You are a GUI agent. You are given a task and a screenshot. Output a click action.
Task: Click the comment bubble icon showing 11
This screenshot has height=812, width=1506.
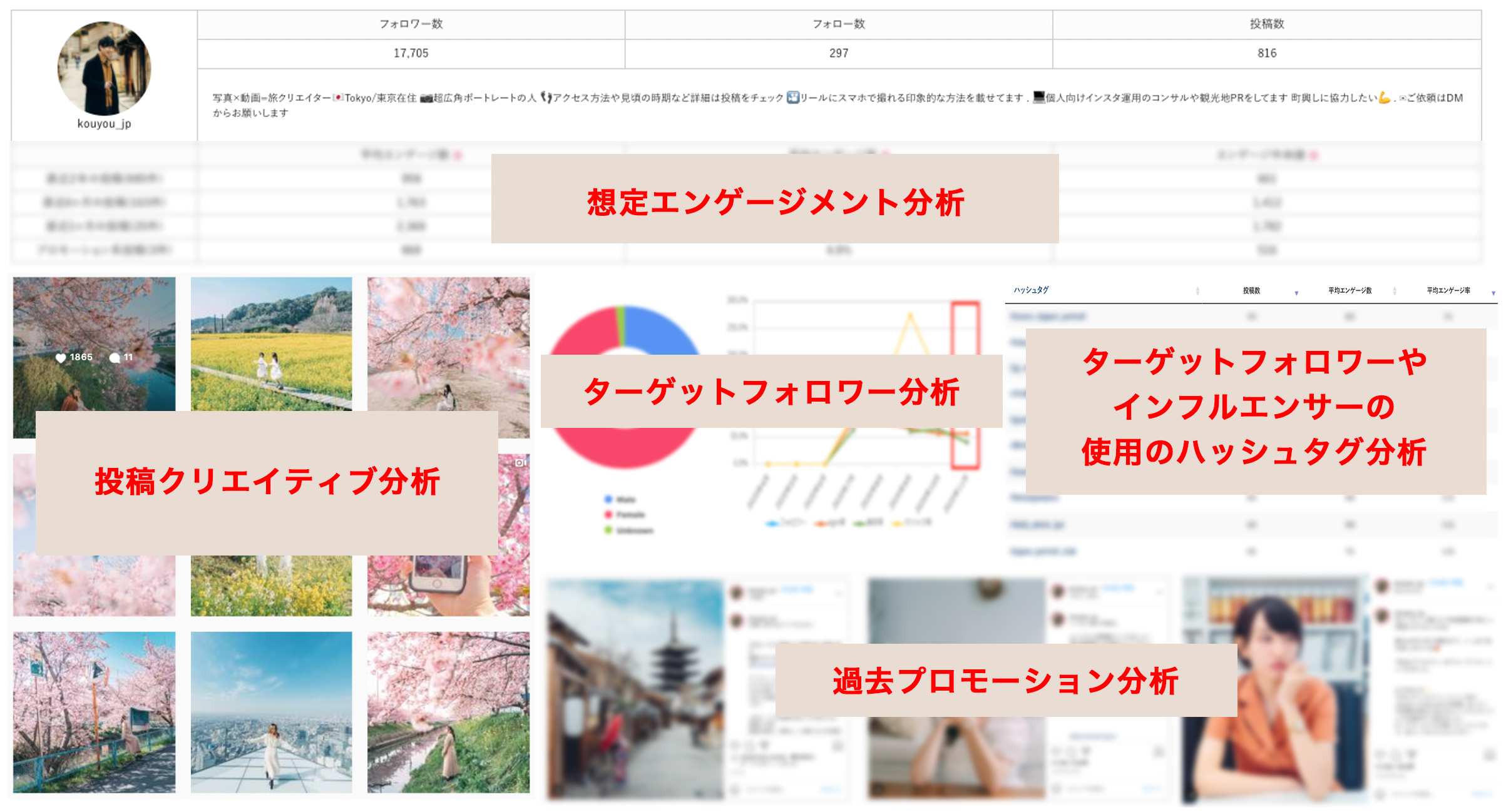[x=115, y=358]
